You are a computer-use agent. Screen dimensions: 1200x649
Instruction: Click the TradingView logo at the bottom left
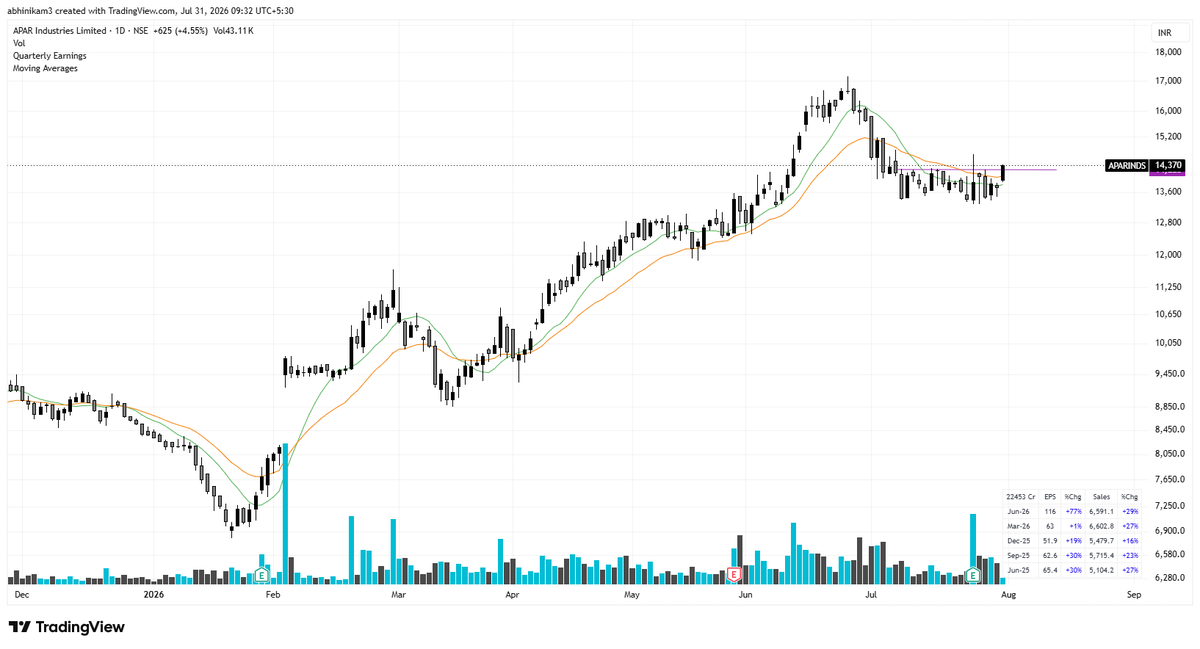coord(67,627)
